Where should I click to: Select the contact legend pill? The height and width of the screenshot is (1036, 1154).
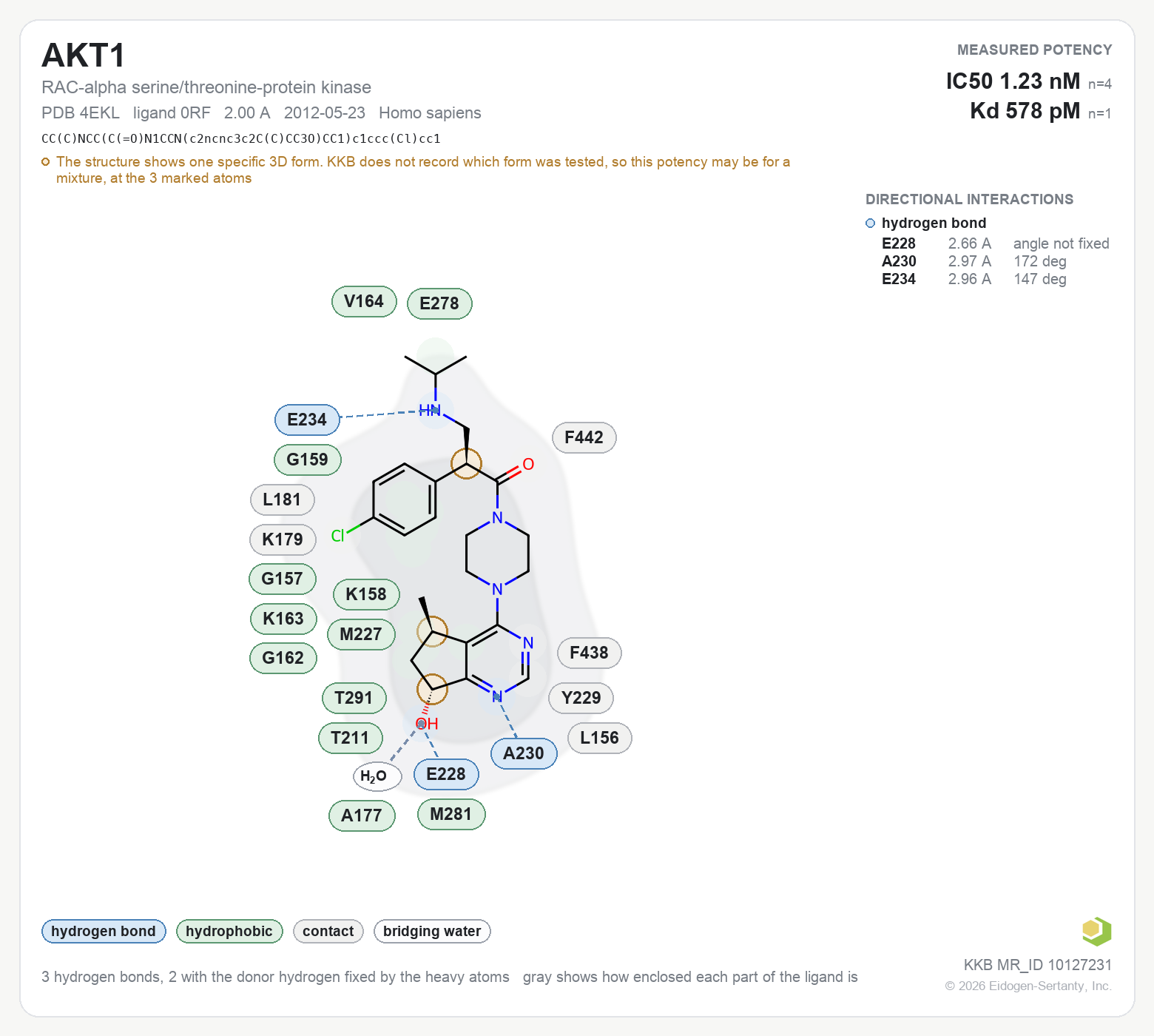(x=328, y=931)
